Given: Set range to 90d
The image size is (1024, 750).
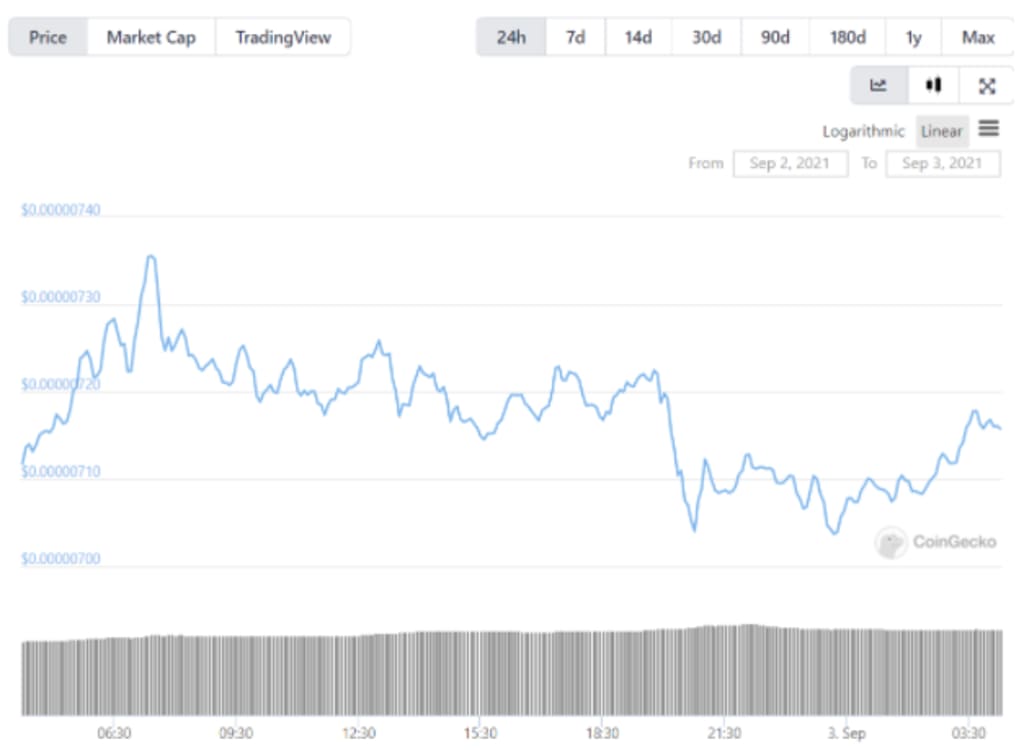Looking at the screenshot, I should pyautogui.click(x=775, y=37).
